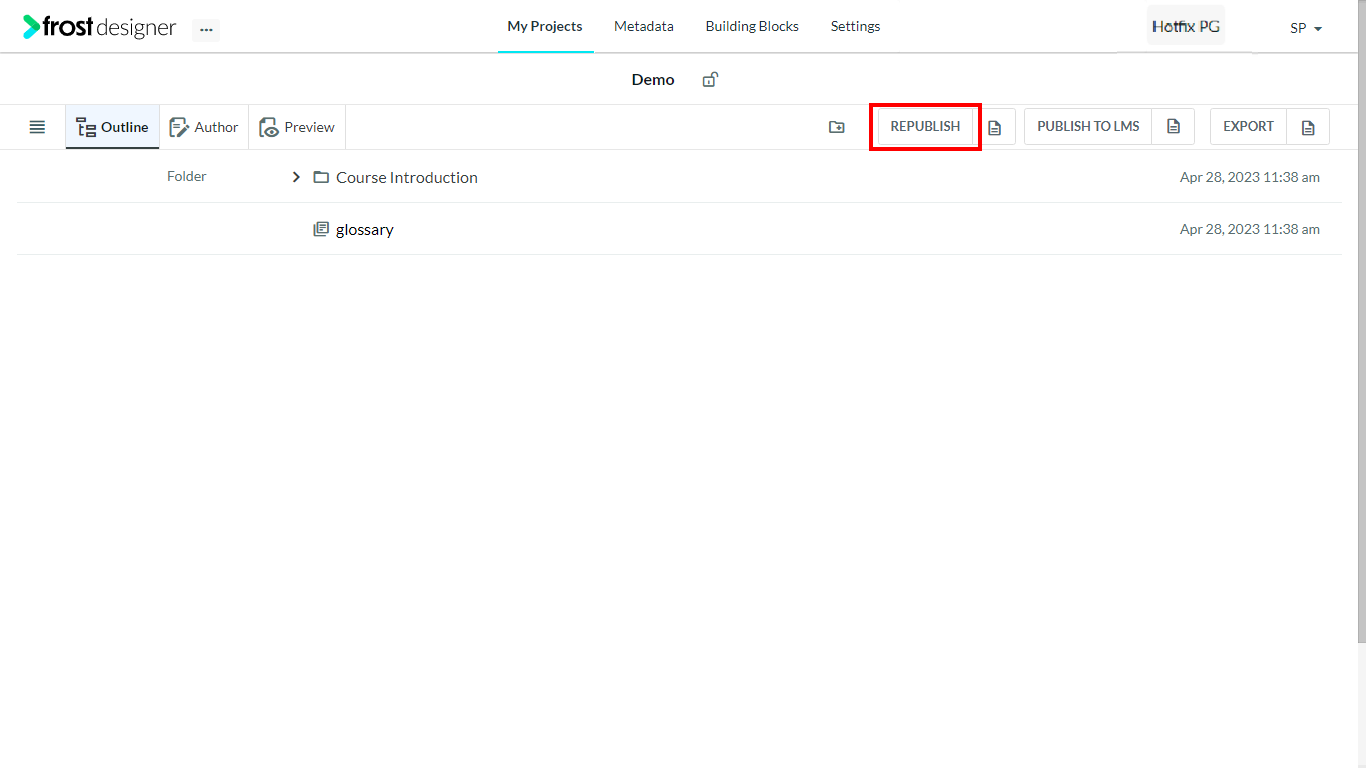Open the My Projects tab
The width and height of the screenshot is (1366, 768).
click(x=545, y=27)
